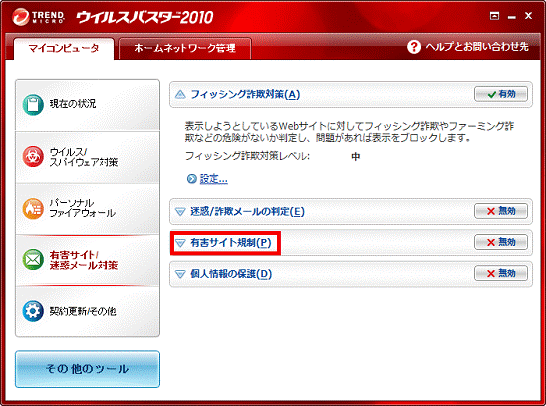Minimize the ウイルスバスター window
Screen dimensions: 546x406
(512, 16)
